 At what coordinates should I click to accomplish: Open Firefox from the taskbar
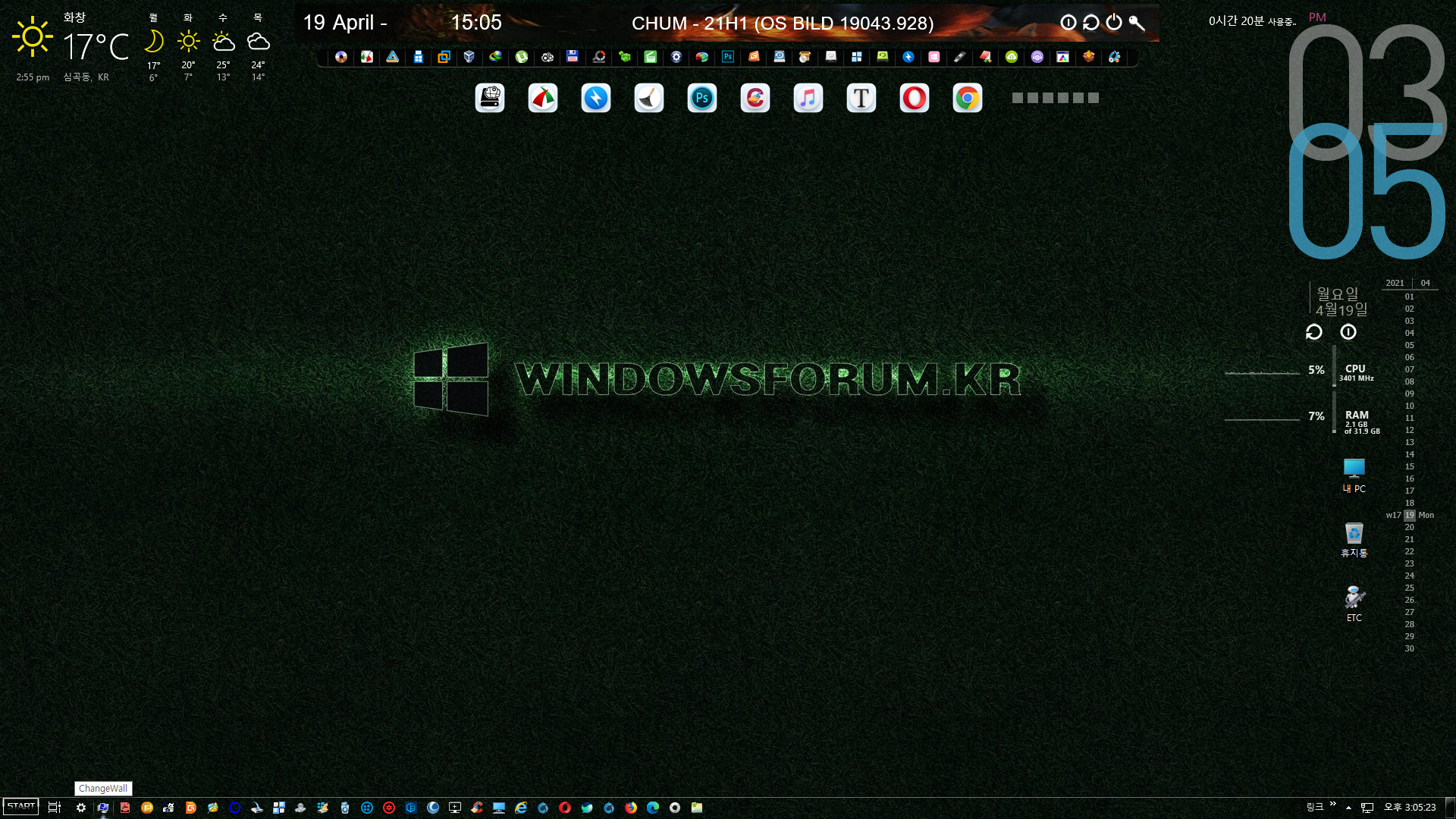[631, 808]
